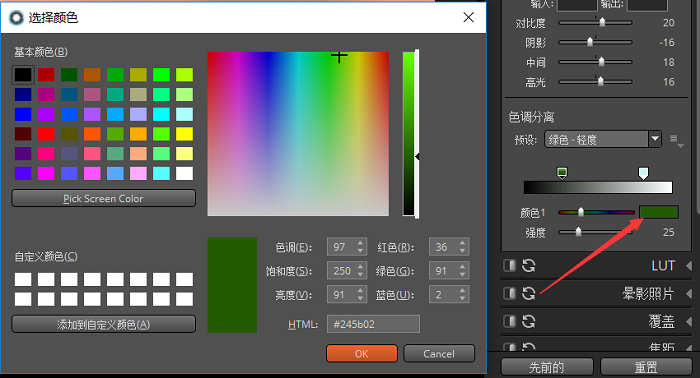Toggle the LUT effect preview icon
Screen dimensions: 700x378
[x=509, y=266]
